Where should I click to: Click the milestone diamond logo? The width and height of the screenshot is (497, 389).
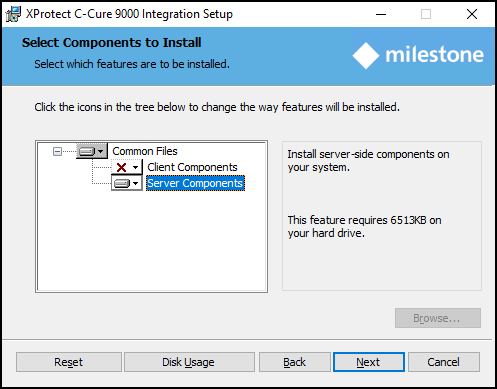[x=366, y=55]
